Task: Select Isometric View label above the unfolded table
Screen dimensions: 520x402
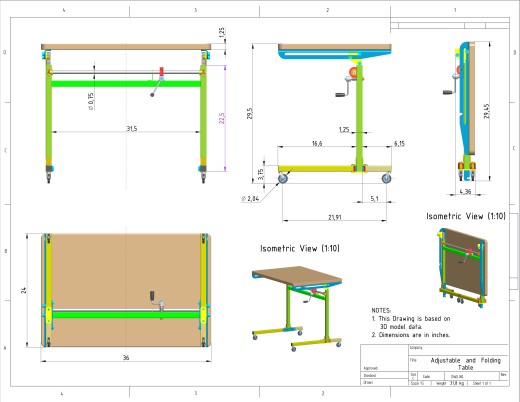Action: pyautogui.click(x=300, y=248)
